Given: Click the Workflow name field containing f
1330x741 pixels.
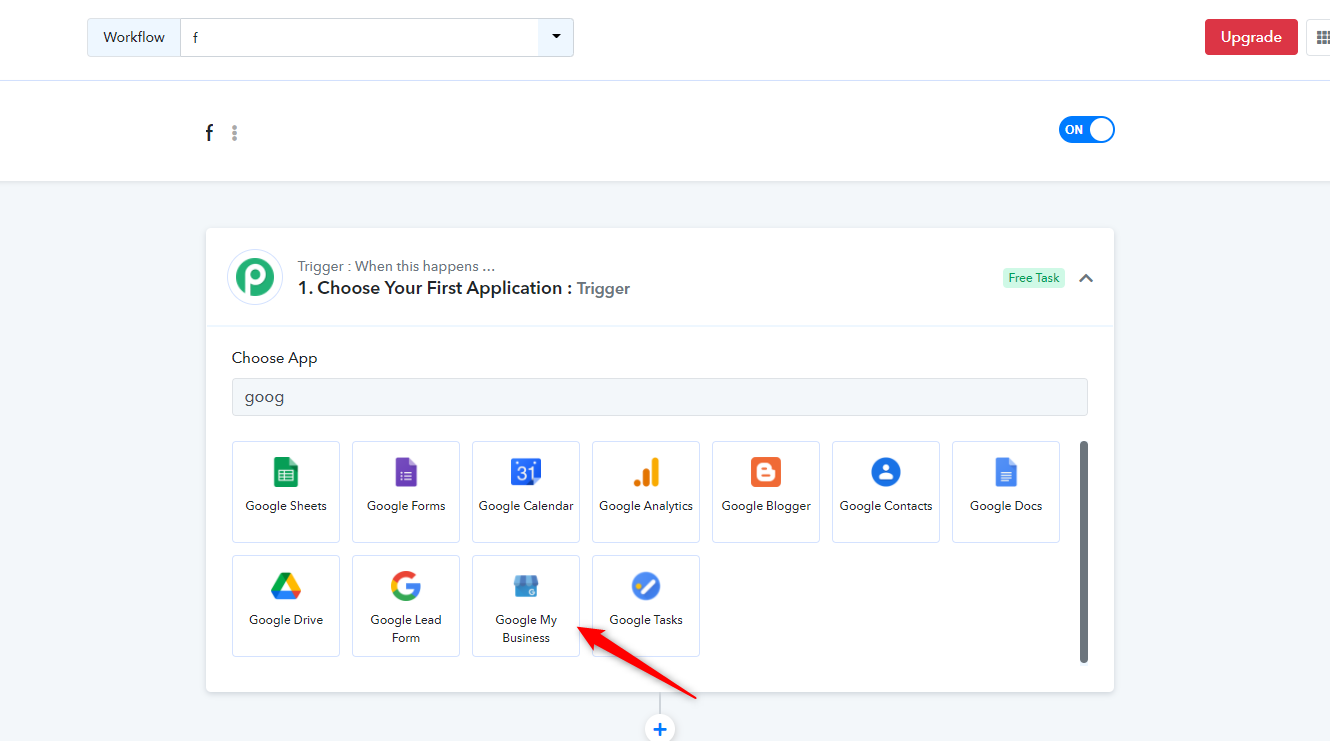Looking at the screenshot, I should pos(360,37).
